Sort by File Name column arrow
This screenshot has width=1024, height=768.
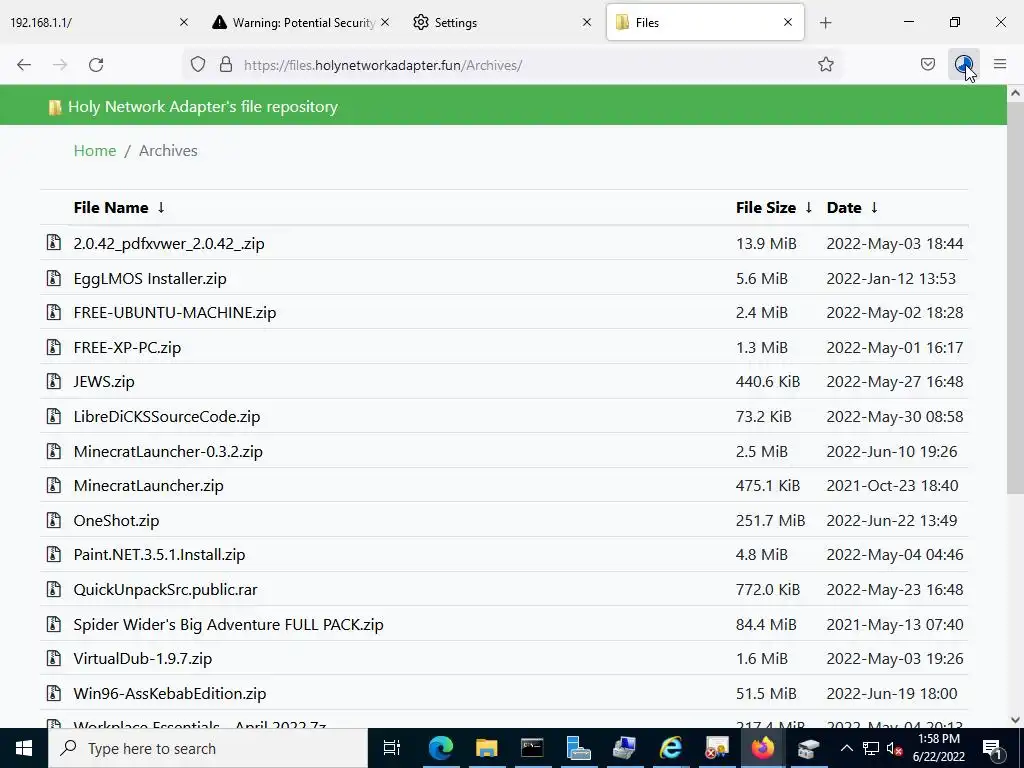coord(161,208)
